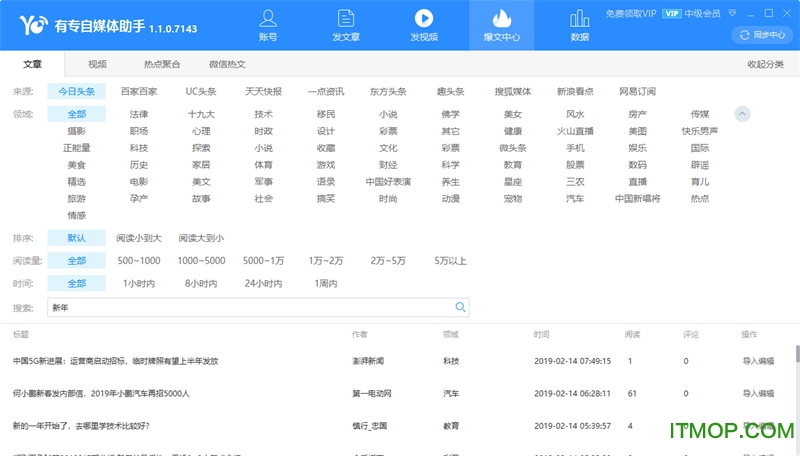Screen dimensions: 800x456
Task: Select the 默认 sort order
Action: (x=77, y=238)
